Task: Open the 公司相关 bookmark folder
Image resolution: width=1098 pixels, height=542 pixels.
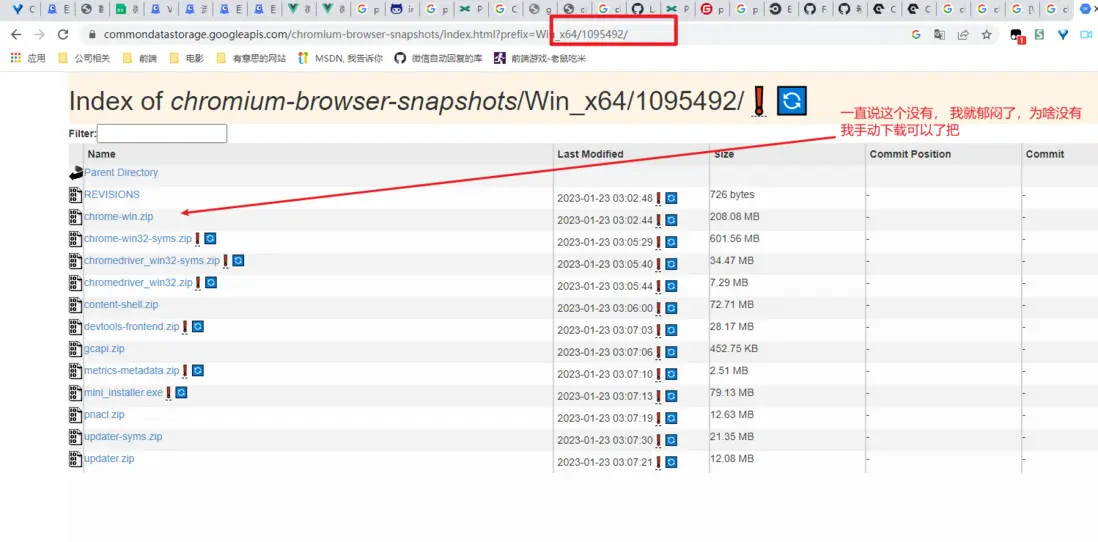Action: point(85,58)
